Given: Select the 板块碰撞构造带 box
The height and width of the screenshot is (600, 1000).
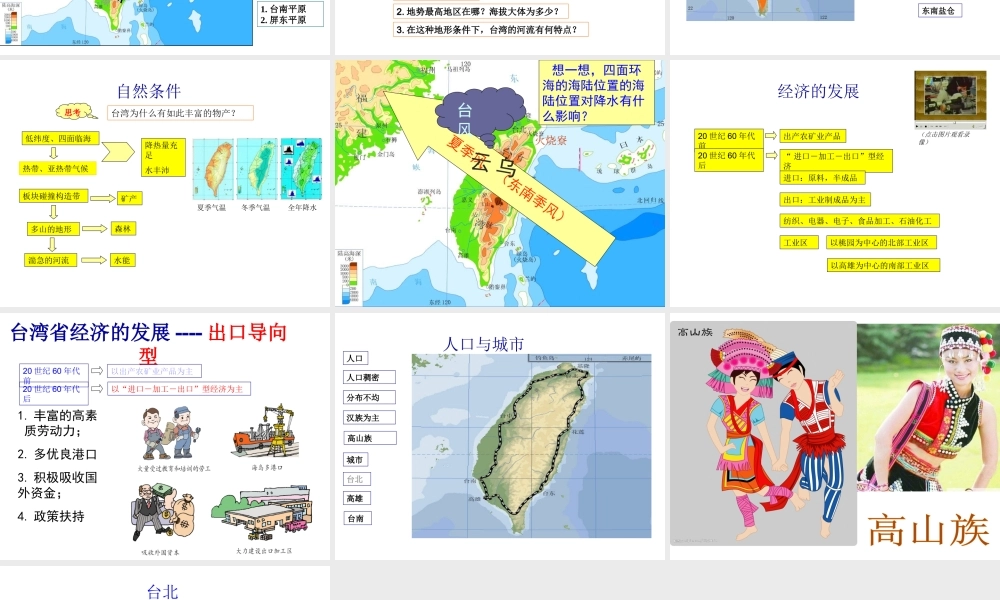Looking at the screenshot, I should pyautogui.click(x=53, y=196).
